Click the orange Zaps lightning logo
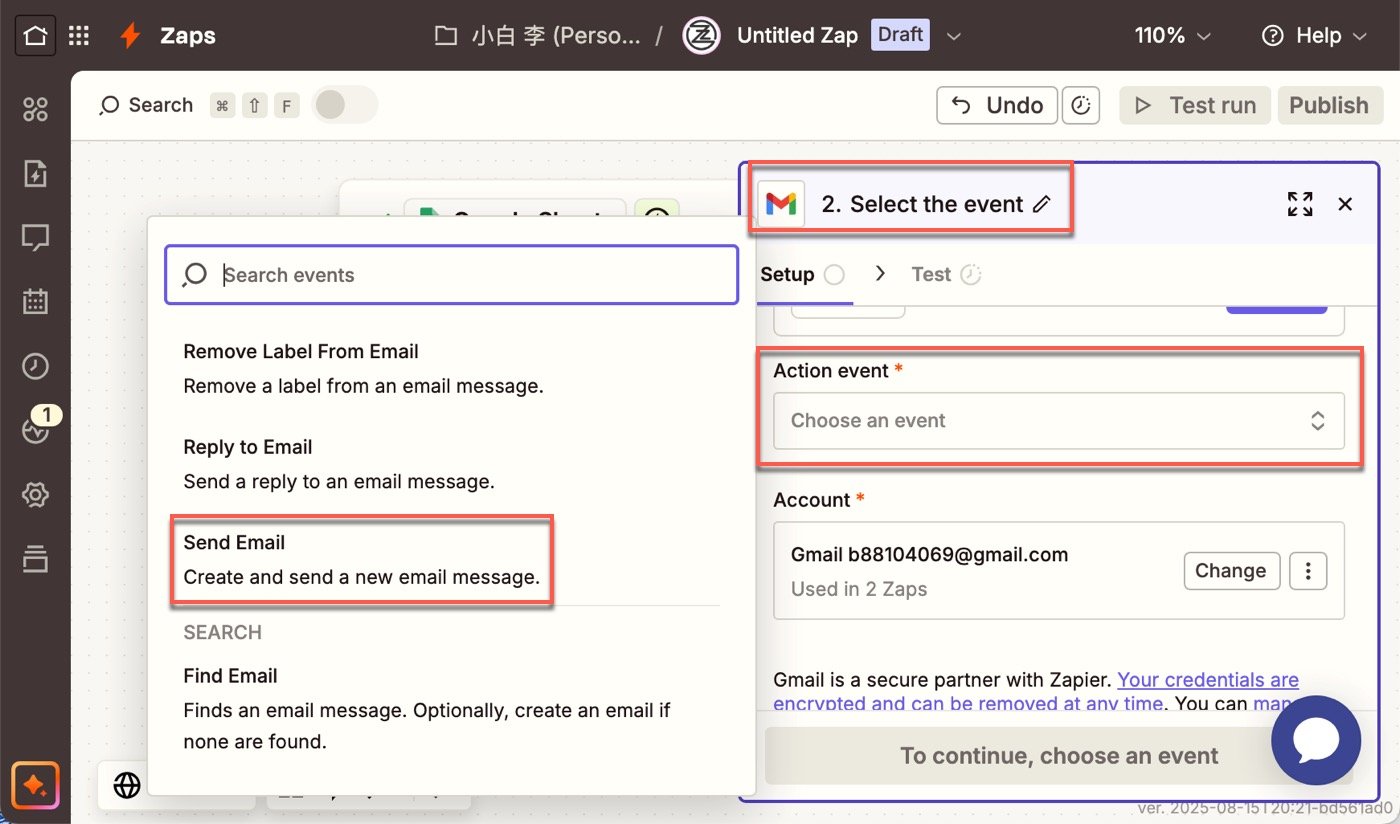Screen dimensions: 1400x824 click(130, 36)
